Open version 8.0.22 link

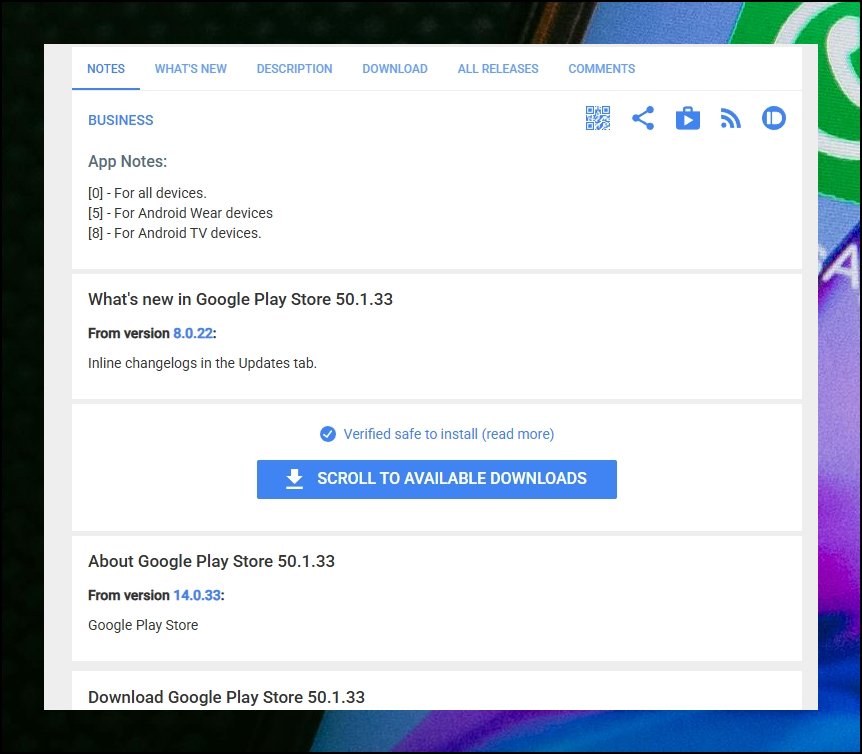point(193,334)
